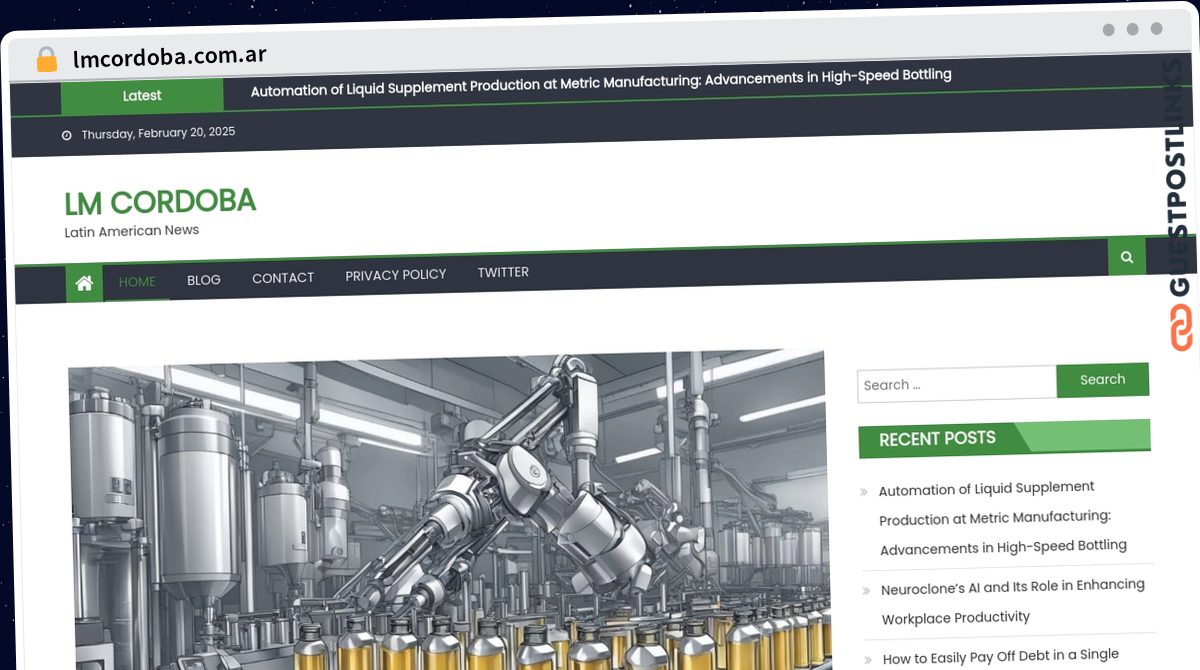
Task: Open the search magnifier icon in navbar
Action: coord(1127,257)
